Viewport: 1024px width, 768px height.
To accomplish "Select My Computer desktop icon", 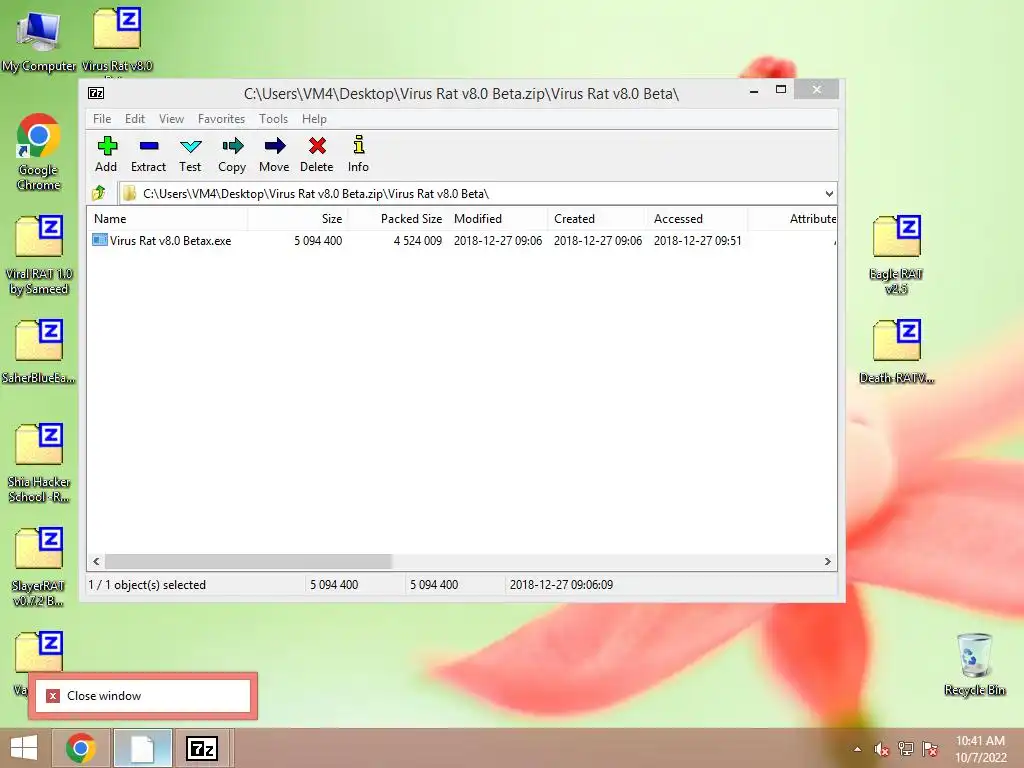I will (x=39, y=39).
